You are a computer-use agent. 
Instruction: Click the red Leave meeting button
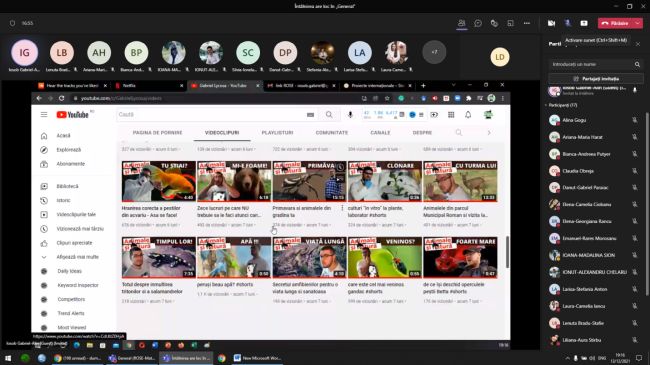click(x=616, y=23)
